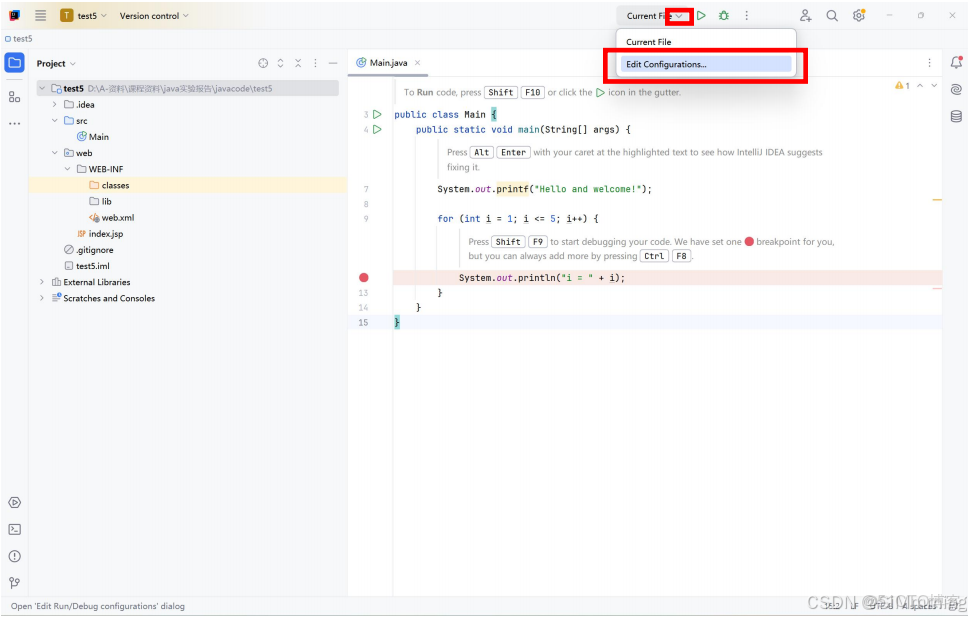Toggle the Project tool window
The height and width of the screenshot is (620, 971).
click(14, 62)
